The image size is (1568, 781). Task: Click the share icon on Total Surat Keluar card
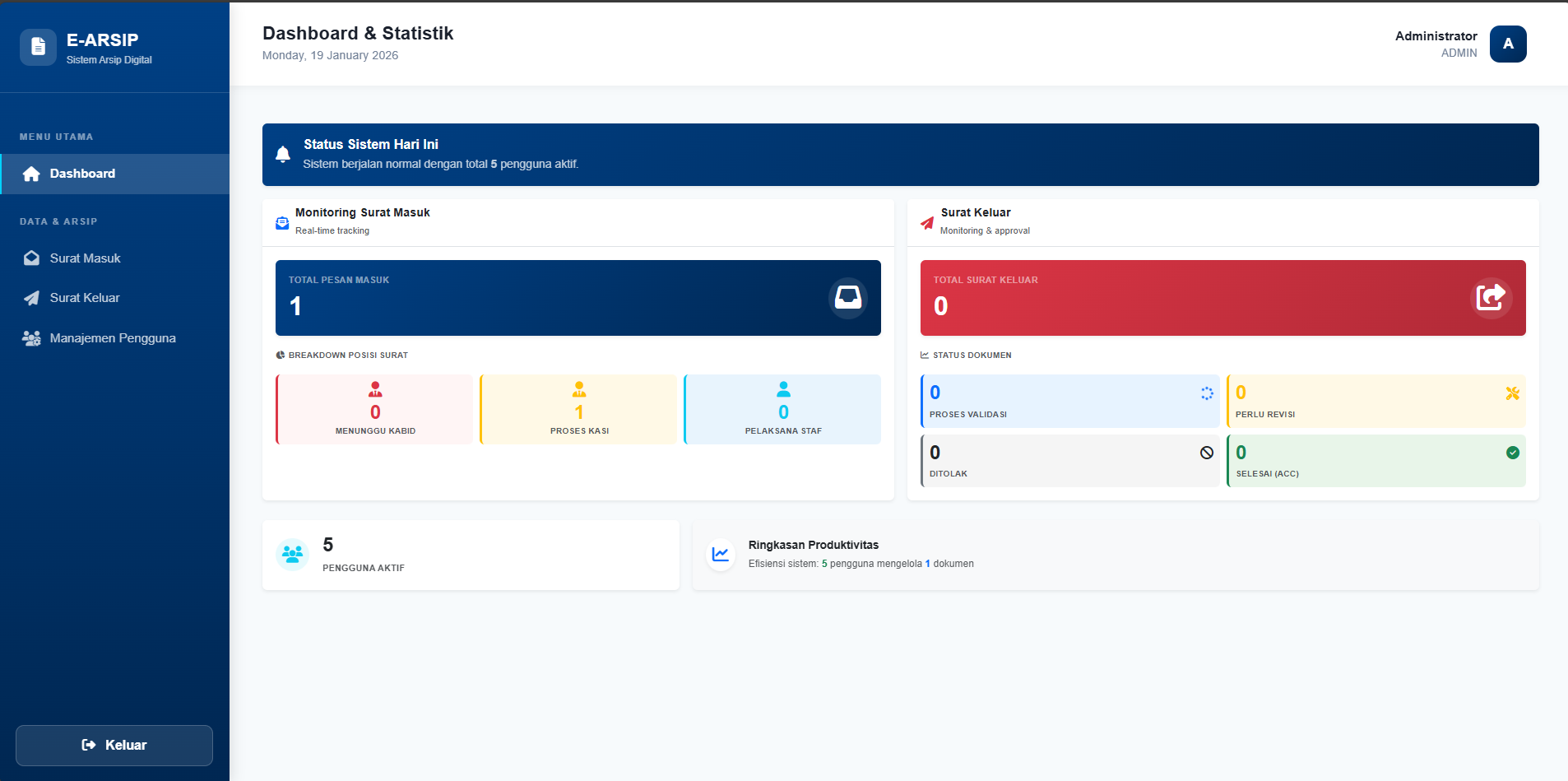click(x=1491, y=297)
